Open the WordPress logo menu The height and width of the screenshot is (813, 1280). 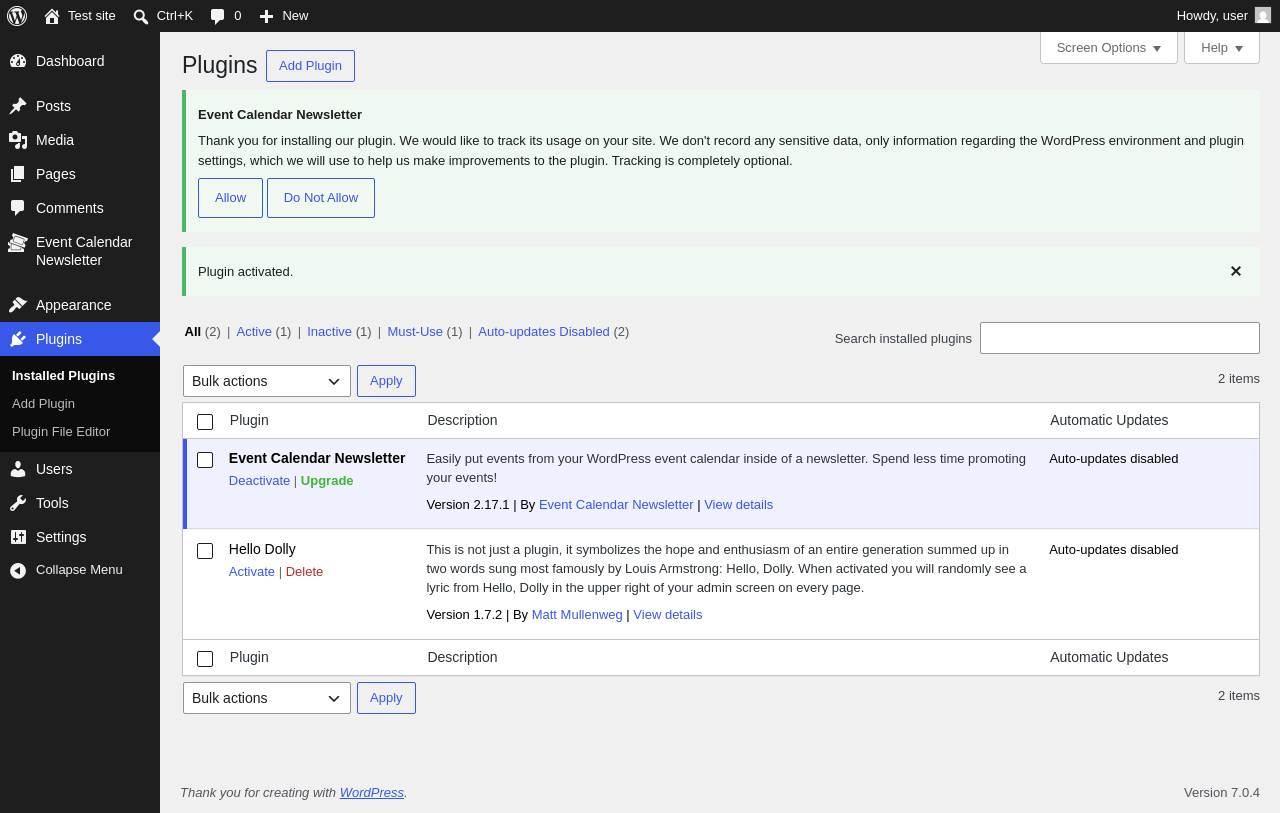tap(17, 16)
